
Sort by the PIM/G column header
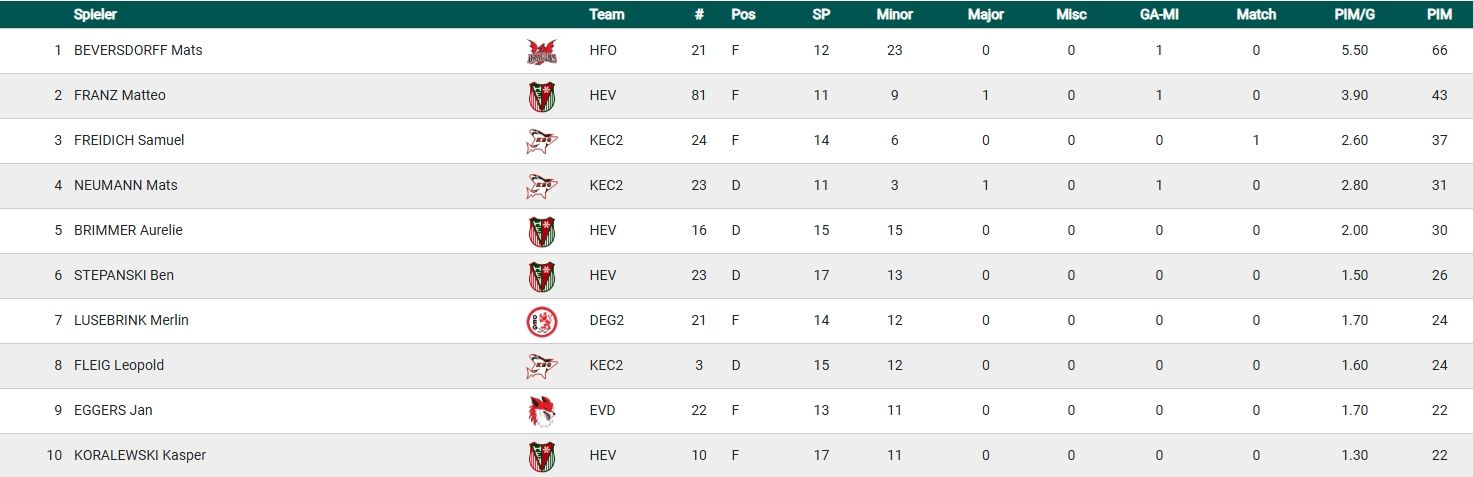pos(1354,15)
